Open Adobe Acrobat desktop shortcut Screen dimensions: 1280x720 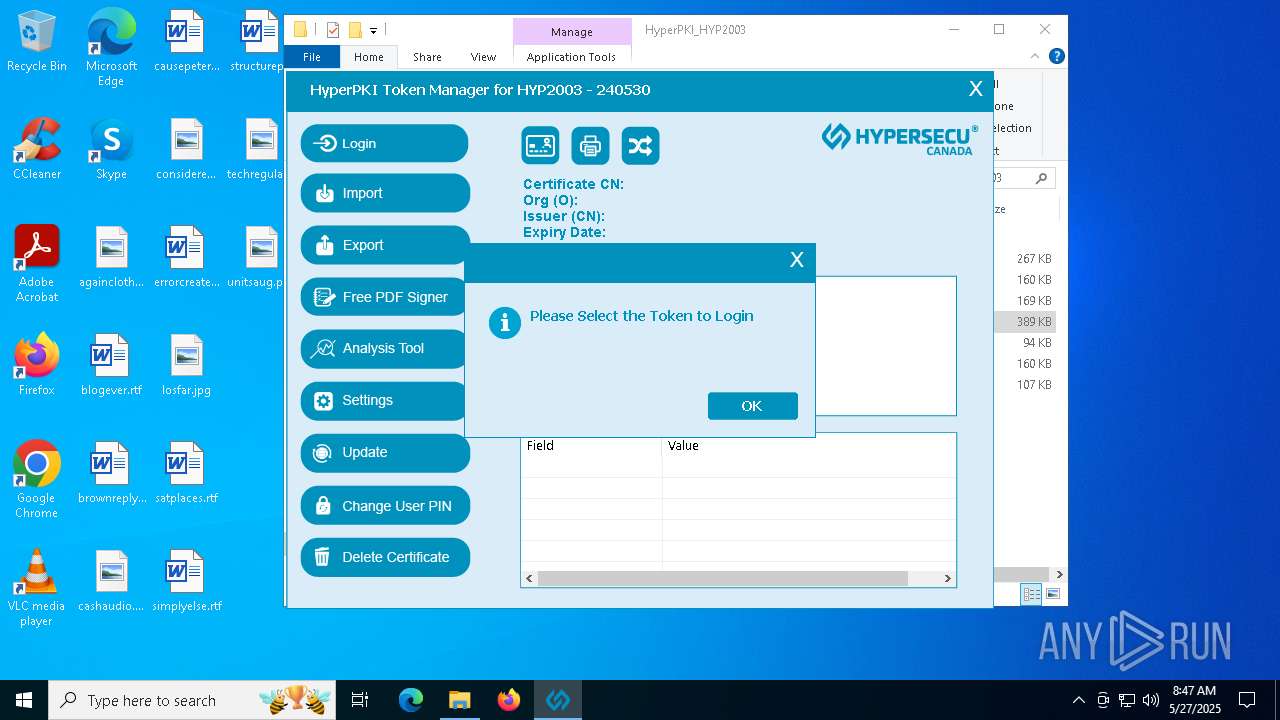pyautogui.click(x=37, y=264)
